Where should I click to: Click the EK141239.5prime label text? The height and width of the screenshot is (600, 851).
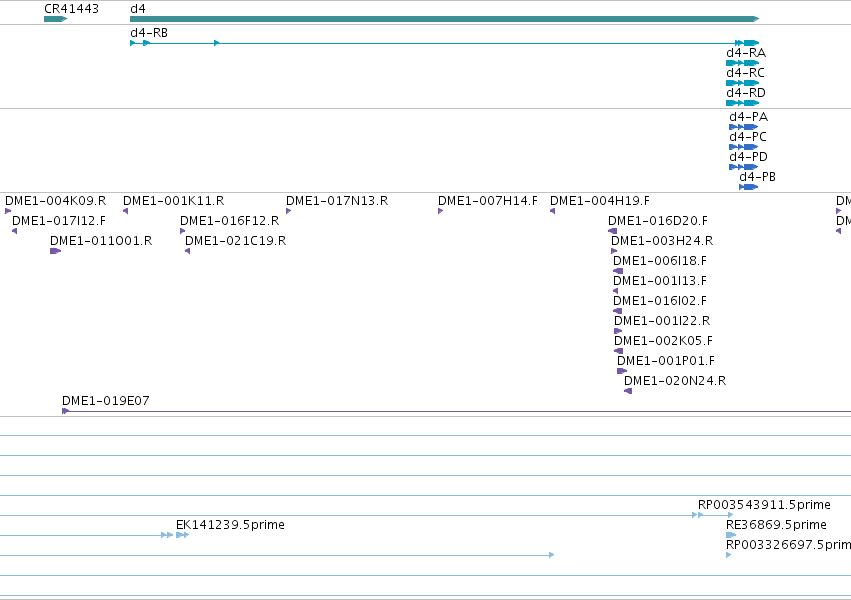pos(230,525)
